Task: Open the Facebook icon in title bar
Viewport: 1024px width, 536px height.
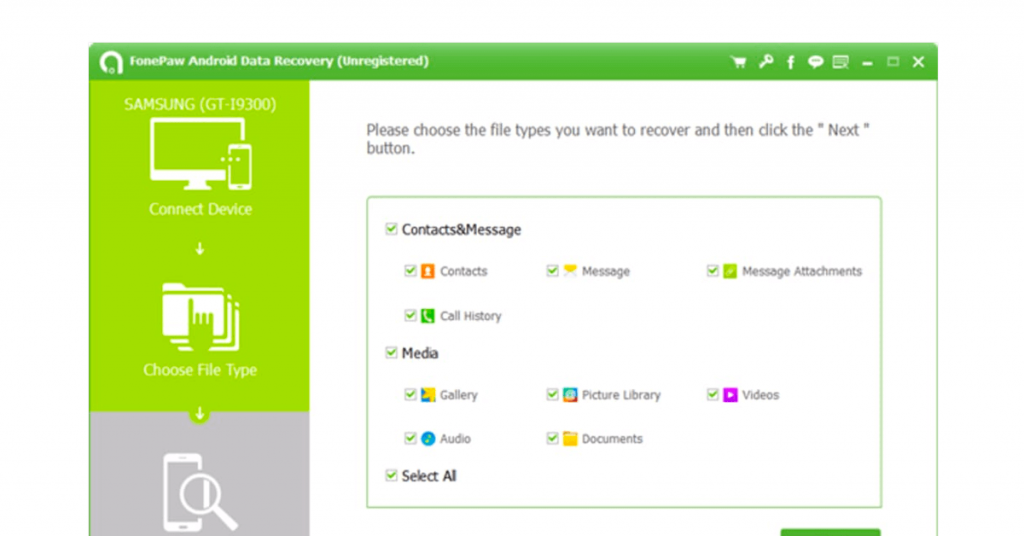Action: [790, 62]
